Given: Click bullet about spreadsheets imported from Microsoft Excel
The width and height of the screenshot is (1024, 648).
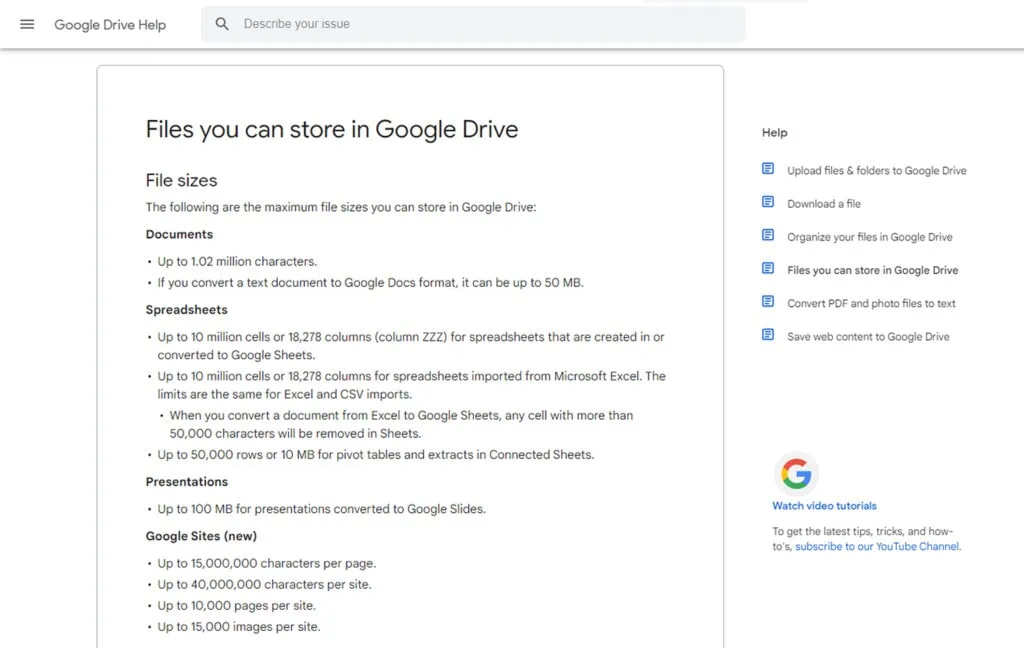Looking at the screenshot, I should pos(411,385).
